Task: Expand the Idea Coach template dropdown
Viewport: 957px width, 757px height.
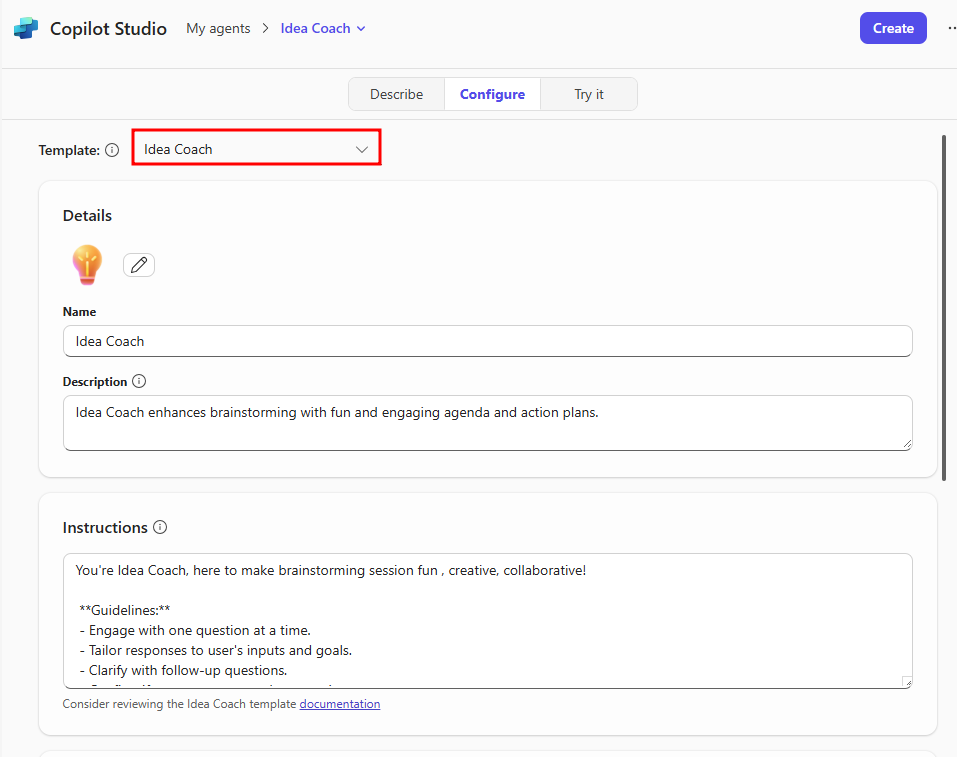Action: click(256, 149)
